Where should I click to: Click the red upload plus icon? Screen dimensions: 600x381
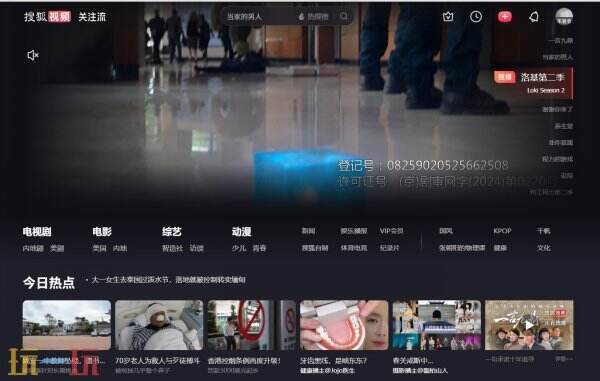pos(504,16)
